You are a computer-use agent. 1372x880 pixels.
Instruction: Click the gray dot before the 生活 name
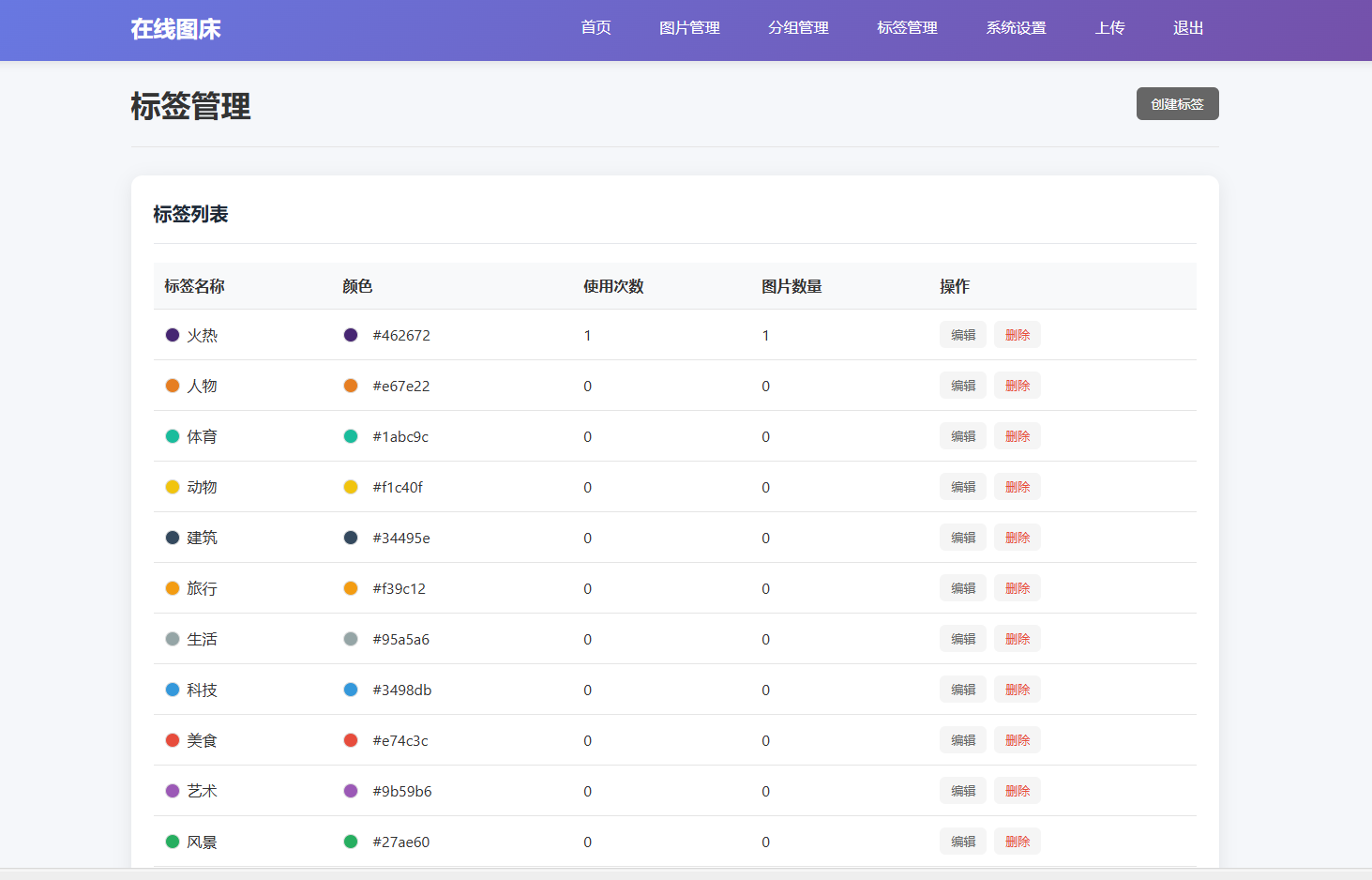[x=173, y=639]
